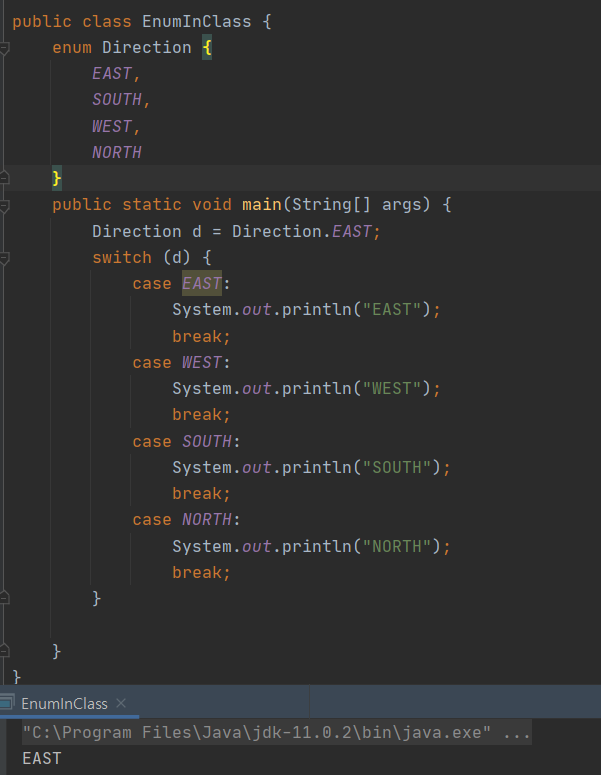Click the WEST case label
Viewport: 601px width, 775px height.
pyautogui.click(x=202, y=363)
